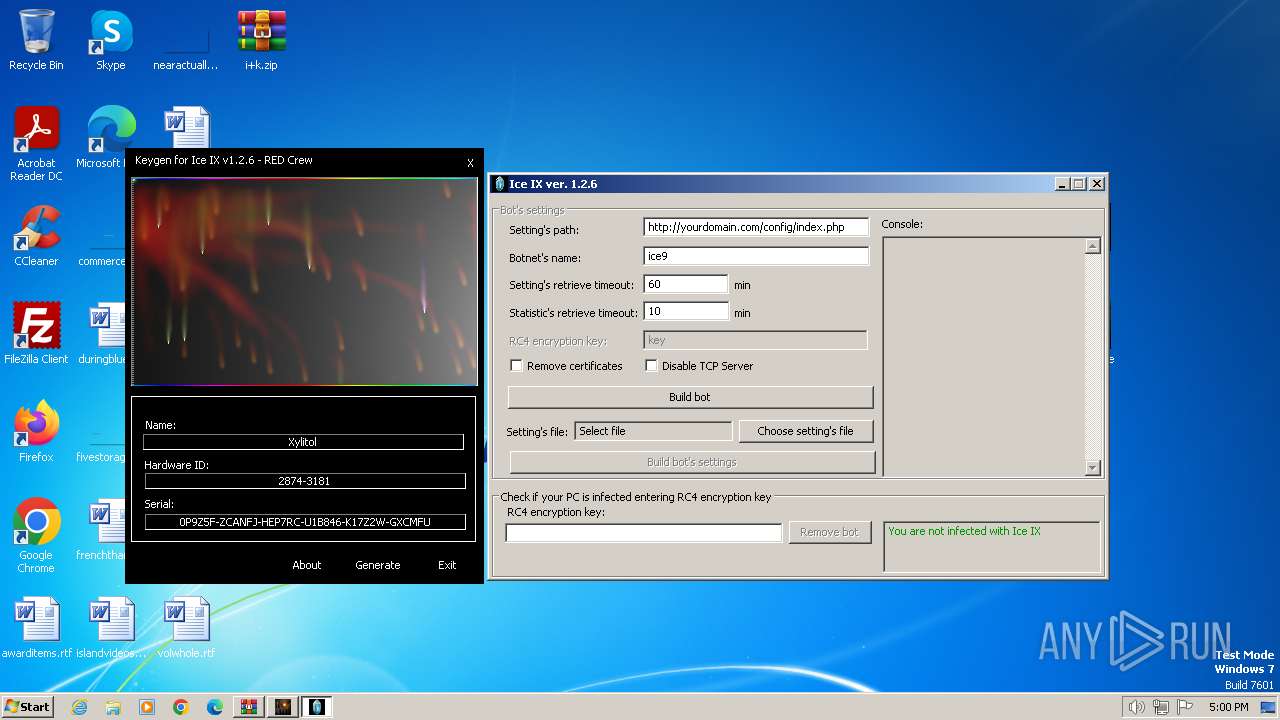Open the Acrobat Reader DC shortcut

click(36, 144)
